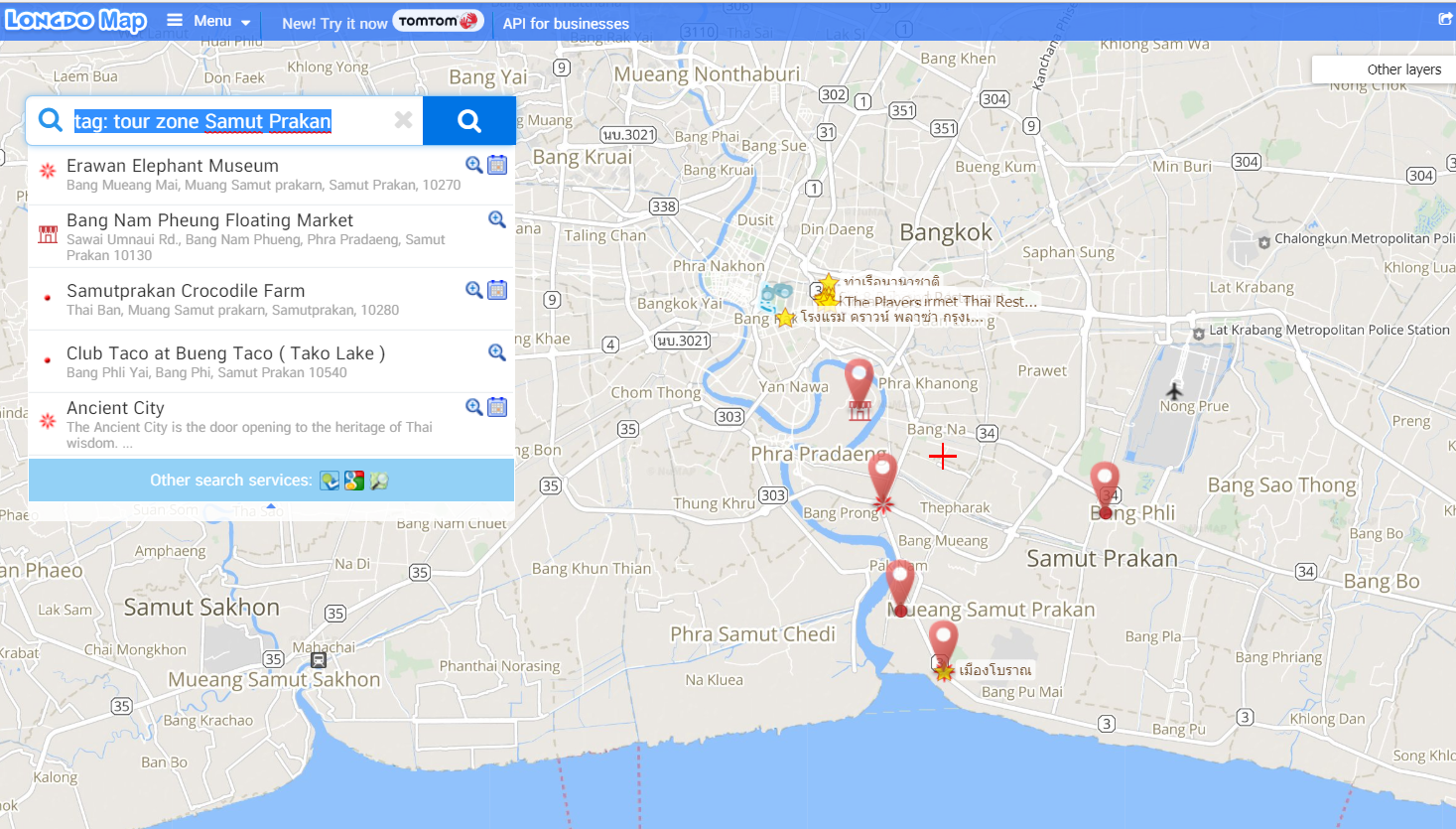The width and height of the screenshot is (1456, 829).
Task: Click the airplane airport icon on map
Action: point(1175,390)
